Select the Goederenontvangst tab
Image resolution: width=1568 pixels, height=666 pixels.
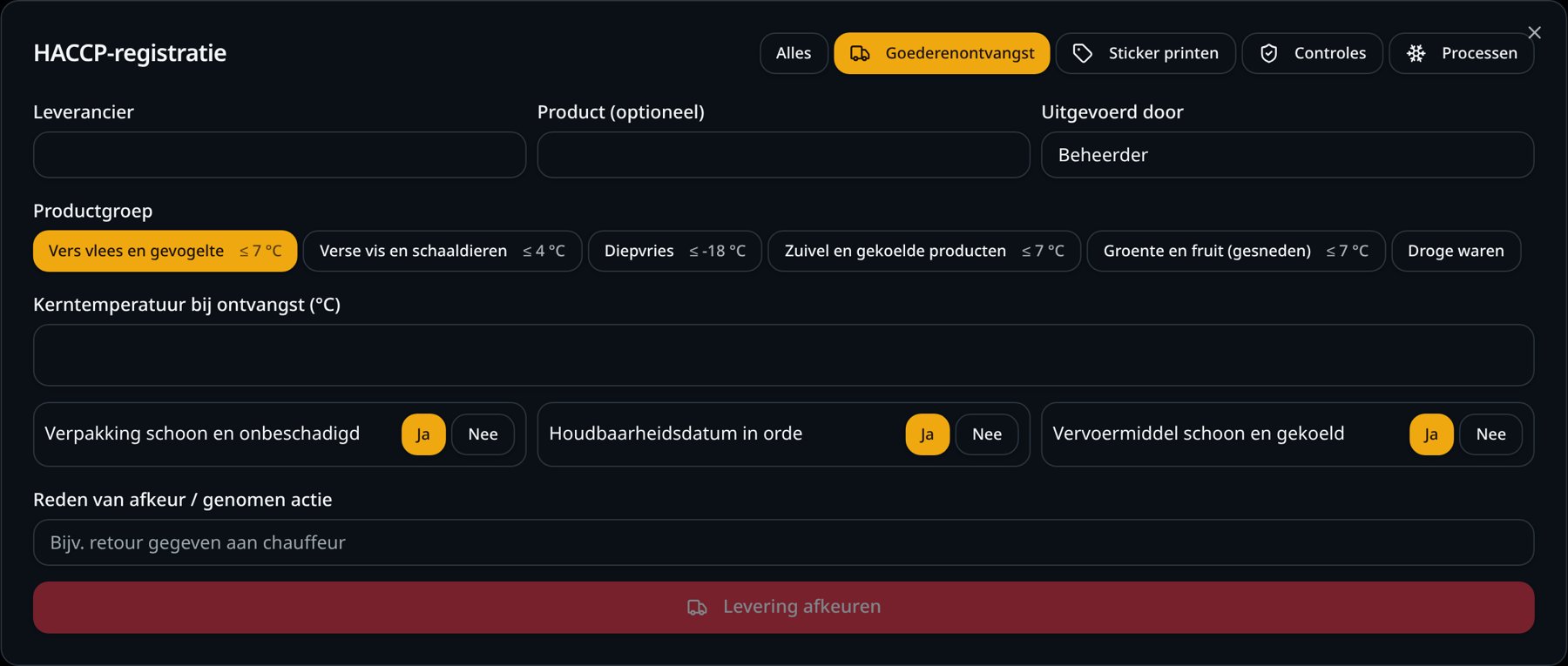942,53
